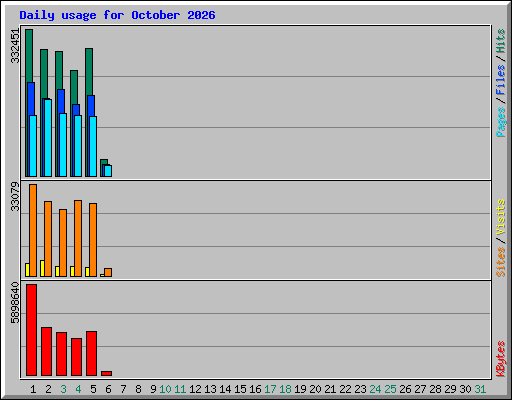Click the green Hits bar for day 1
This screenshot has height=400, width=512.
29,56
